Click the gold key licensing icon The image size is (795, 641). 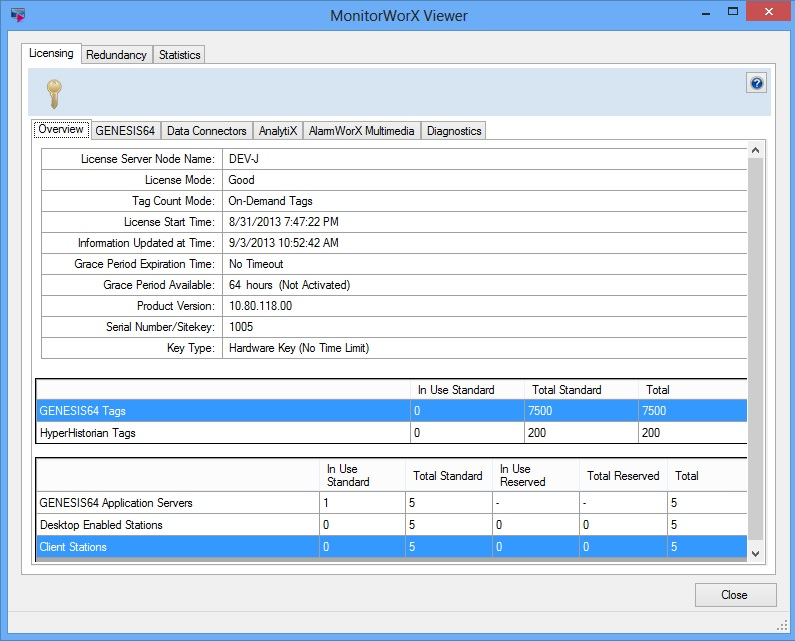click(x=54, y=94)
